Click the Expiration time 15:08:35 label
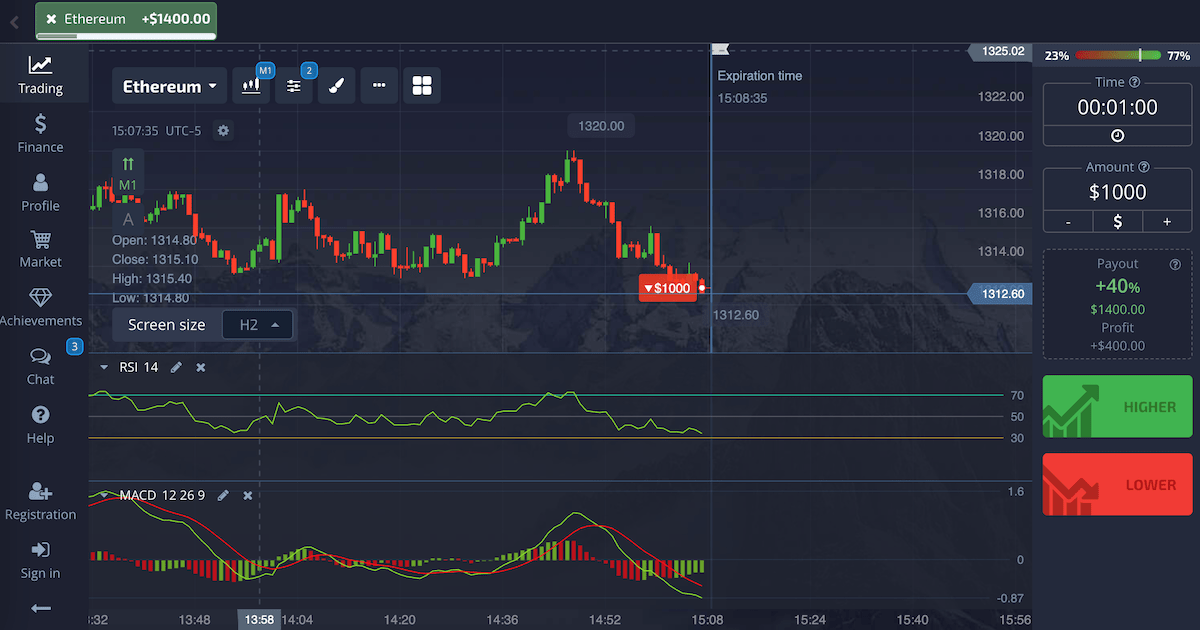1200x630 pixels. tap(760, 87)
